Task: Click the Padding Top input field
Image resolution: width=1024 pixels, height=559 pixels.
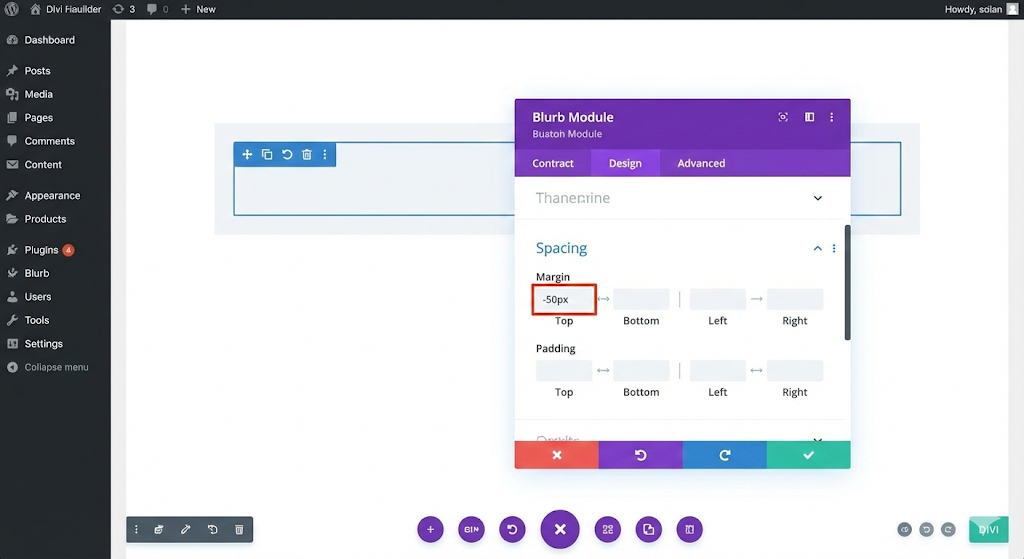Action: (x=564, y=370)
